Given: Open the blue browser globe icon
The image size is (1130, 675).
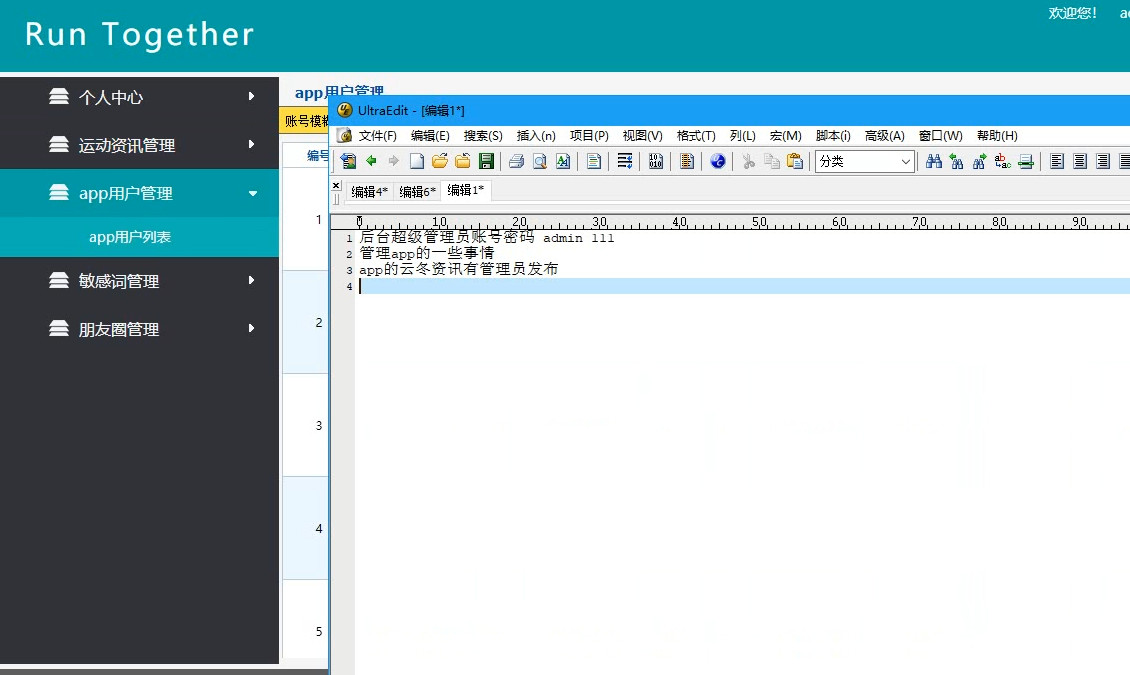Looking at the screenshot, I should pos(718,161).
